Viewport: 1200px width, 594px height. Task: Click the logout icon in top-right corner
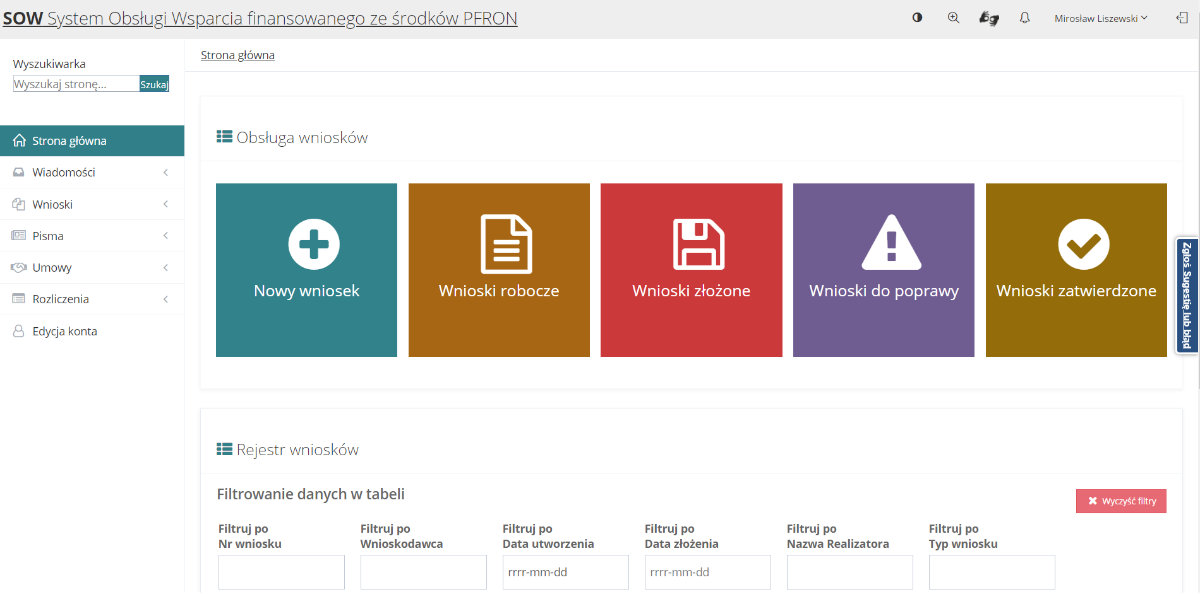pyautogui.click(x=1181, y=18)
